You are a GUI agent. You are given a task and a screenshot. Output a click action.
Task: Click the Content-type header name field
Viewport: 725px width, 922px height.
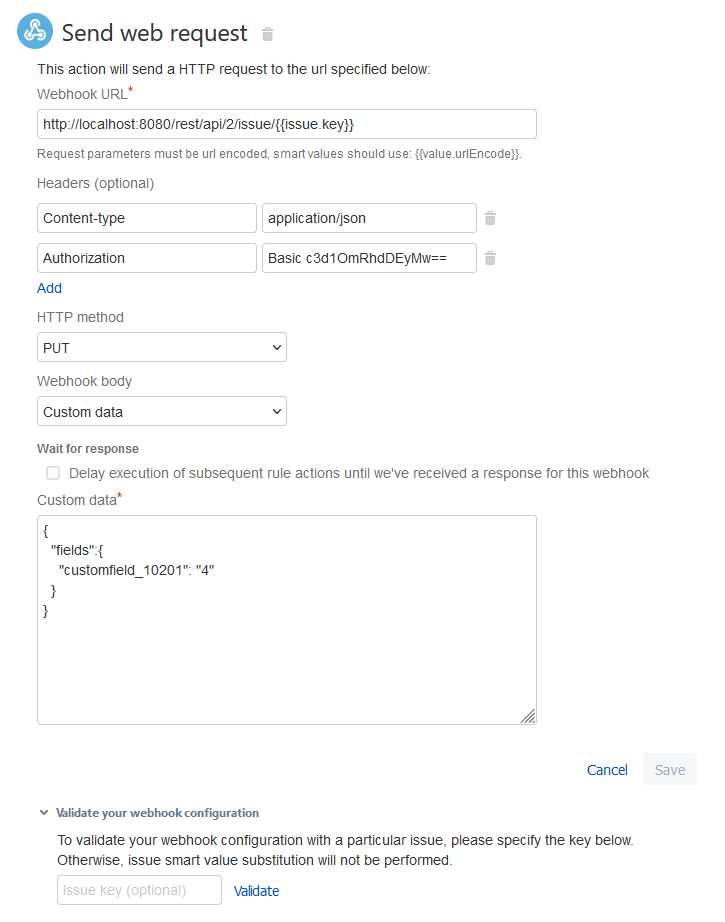pos(147,218)
